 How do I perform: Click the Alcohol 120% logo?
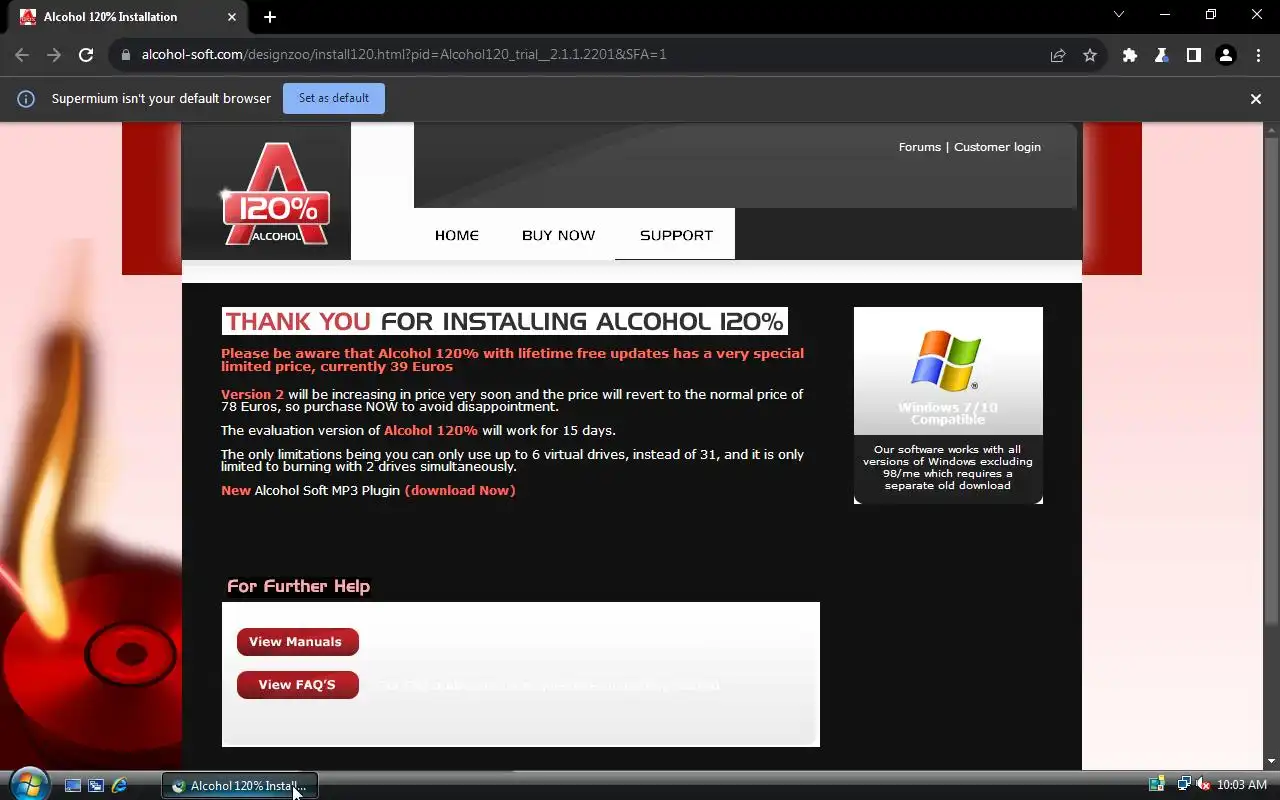coord(276,194)
